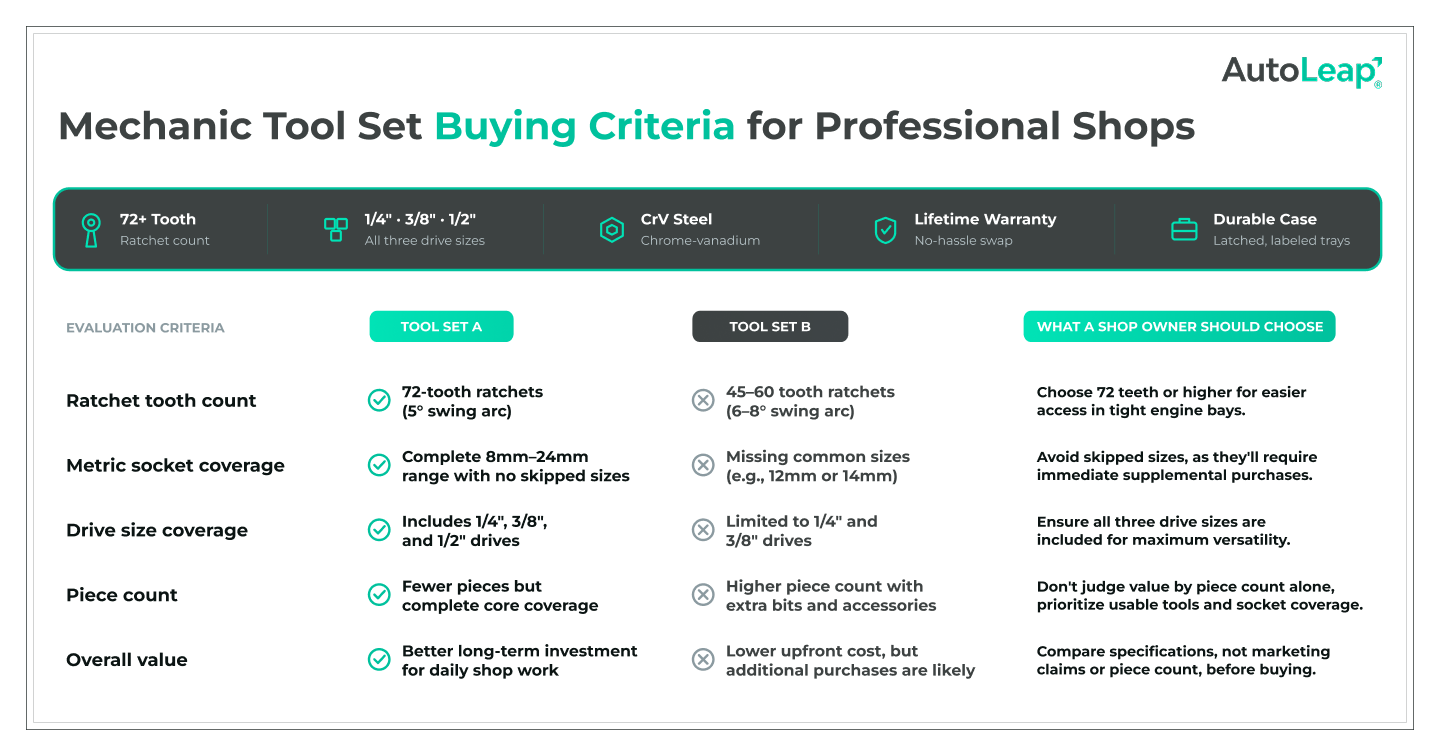1440x756 pixels.
Task: Click the Overall value row label
Action: pyautogui.click(x=127, y=660)
